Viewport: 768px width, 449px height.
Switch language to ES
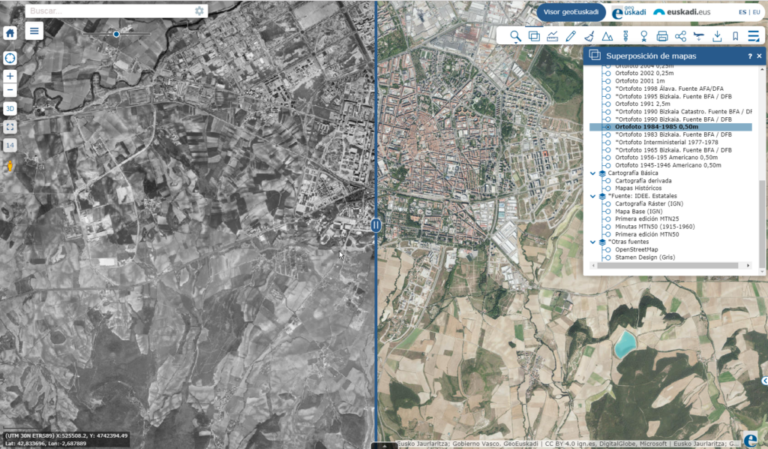coord(743,12)
